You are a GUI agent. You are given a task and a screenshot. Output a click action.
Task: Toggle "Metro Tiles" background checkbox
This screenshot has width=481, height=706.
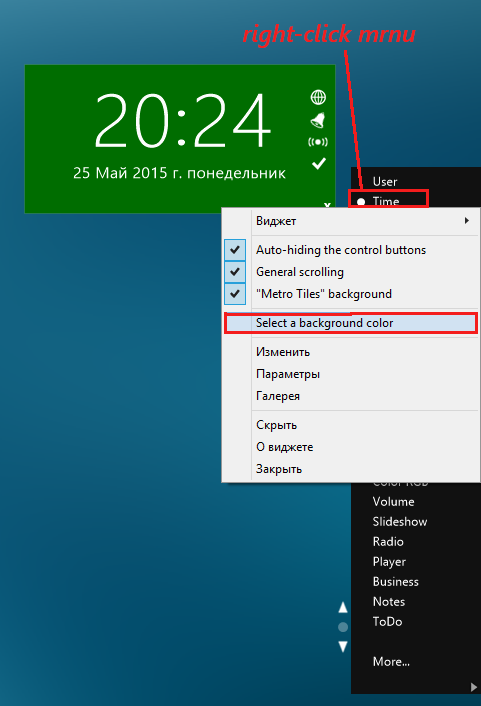[235, 294]
